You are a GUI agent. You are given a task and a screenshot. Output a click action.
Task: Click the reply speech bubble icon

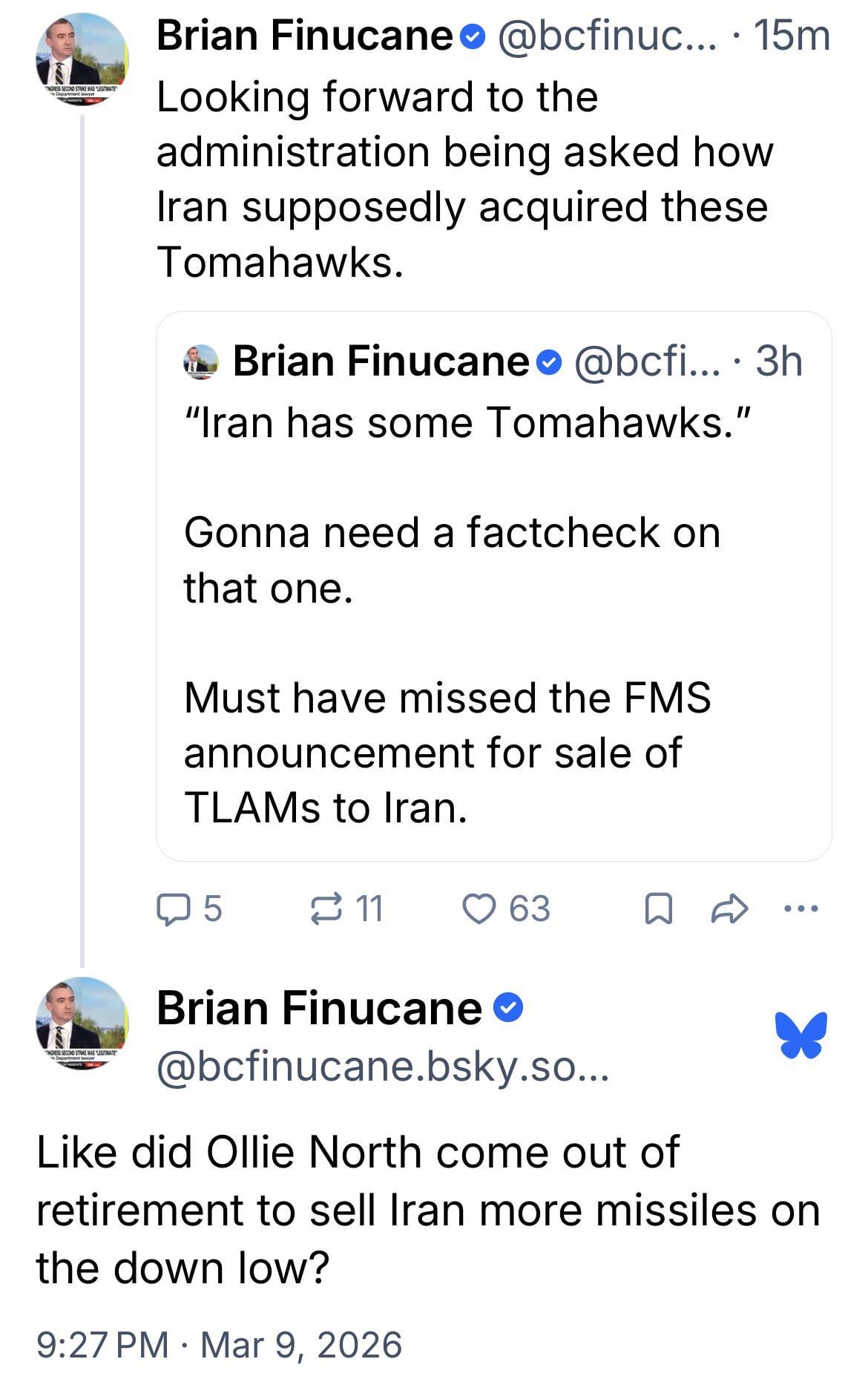(172, 909)
